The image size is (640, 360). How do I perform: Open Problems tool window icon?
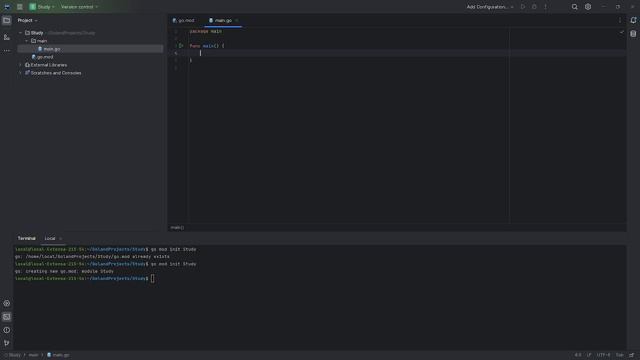(7, 330)
